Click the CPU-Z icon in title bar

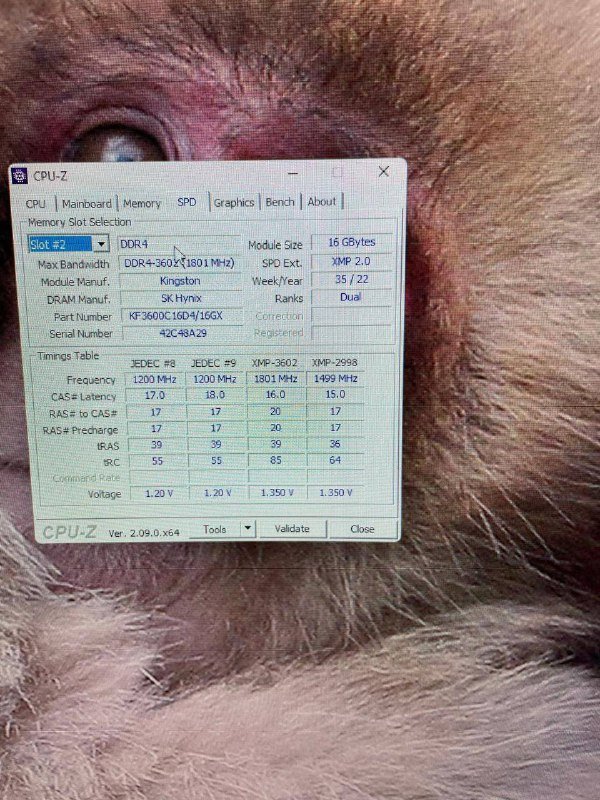(x=20, y=176)
